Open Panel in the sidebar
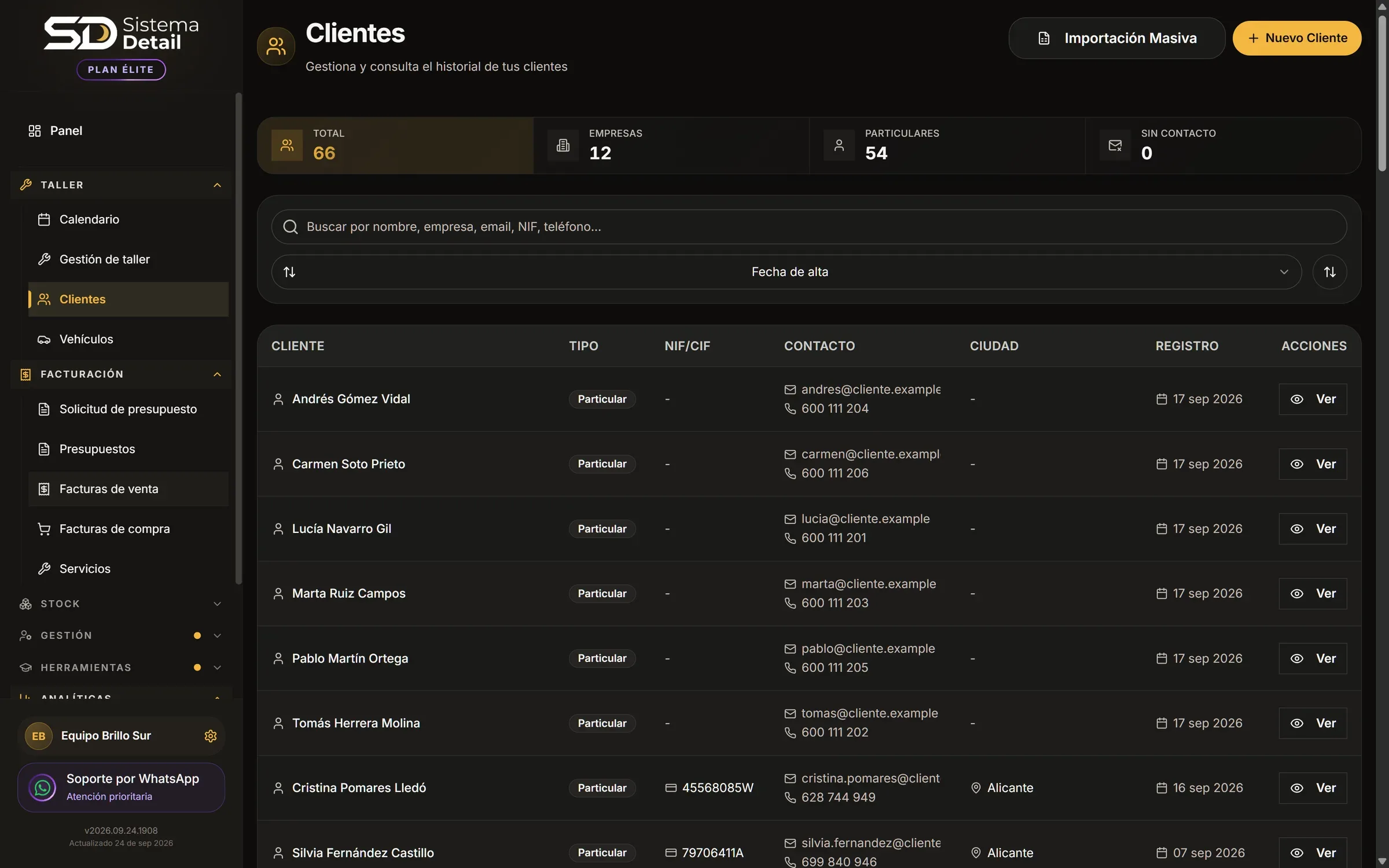The height and width of the screenshot is (868, 1389). tap(121, 131)
